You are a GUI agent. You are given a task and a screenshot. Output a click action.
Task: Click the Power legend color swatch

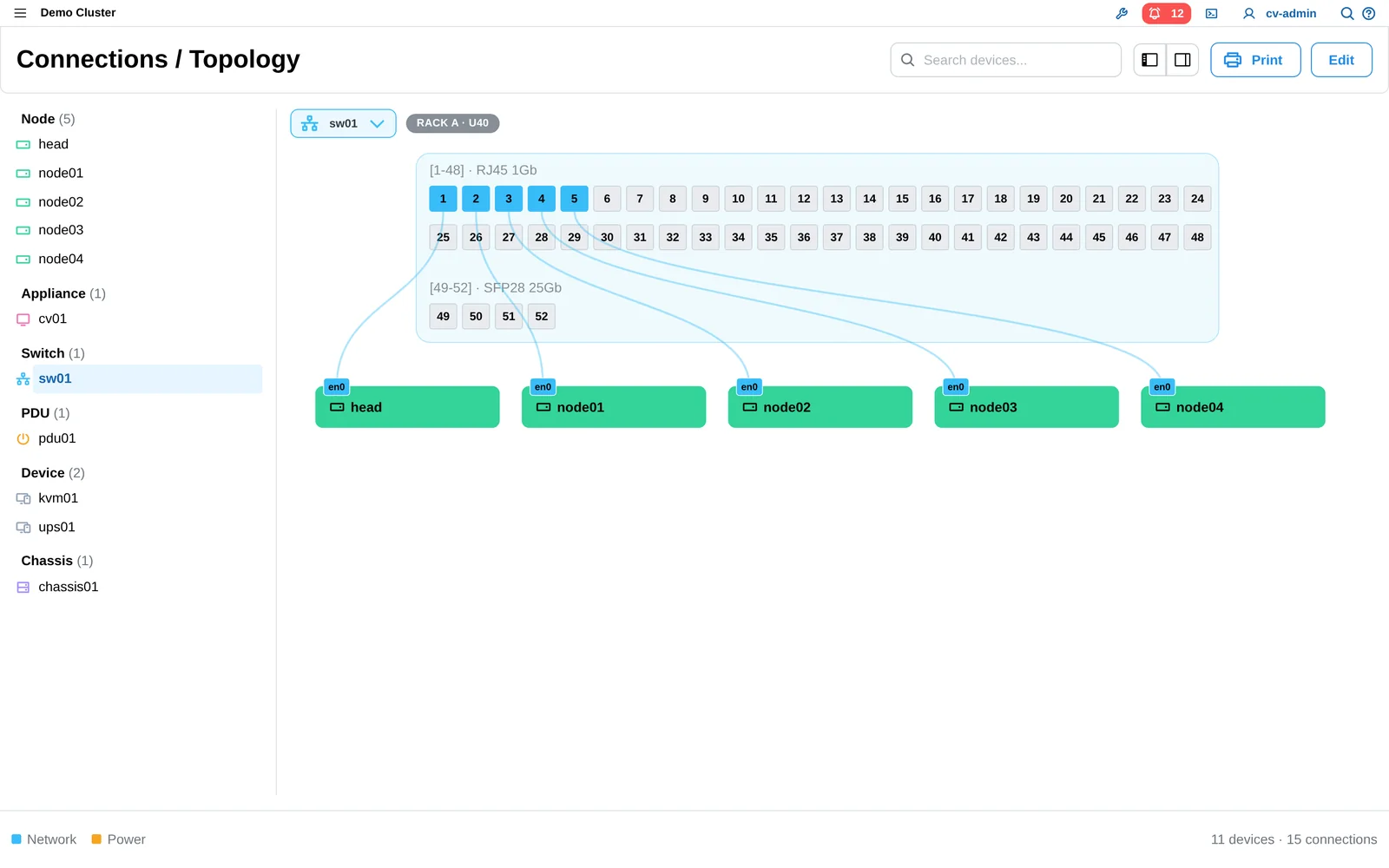96,839
